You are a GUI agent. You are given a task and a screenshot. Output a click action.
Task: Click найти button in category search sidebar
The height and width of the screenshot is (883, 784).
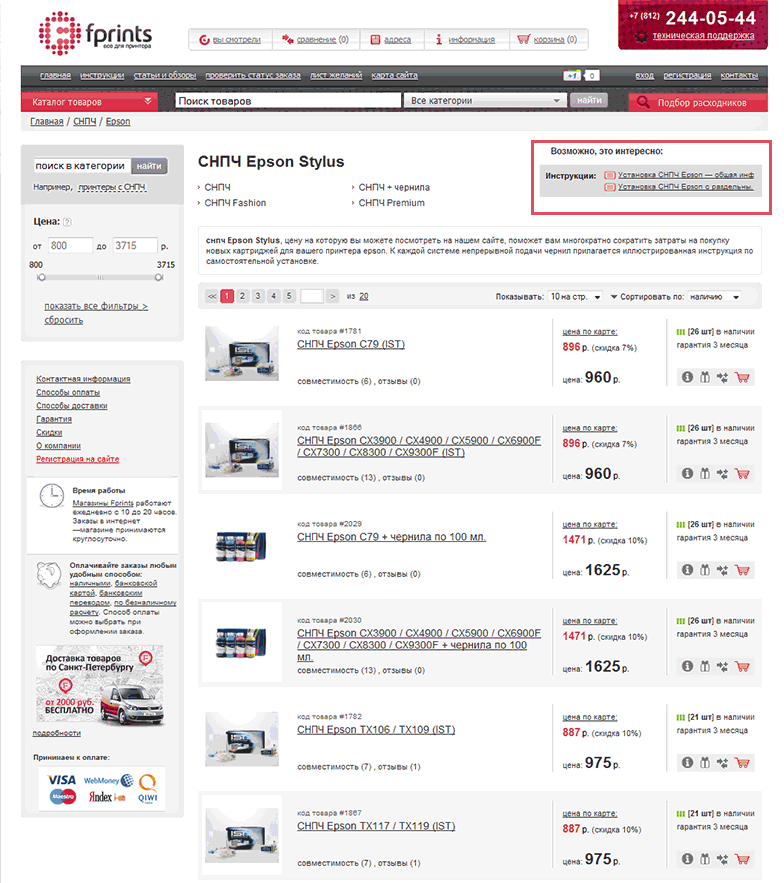pos(149,166)
